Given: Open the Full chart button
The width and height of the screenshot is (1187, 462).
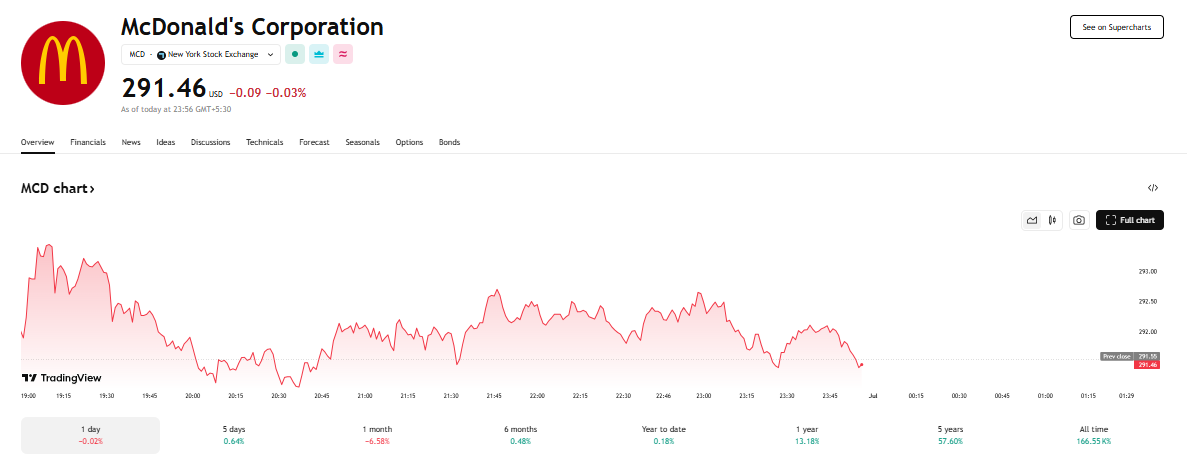Looking at the screenshot, I should coord(1129,220).
